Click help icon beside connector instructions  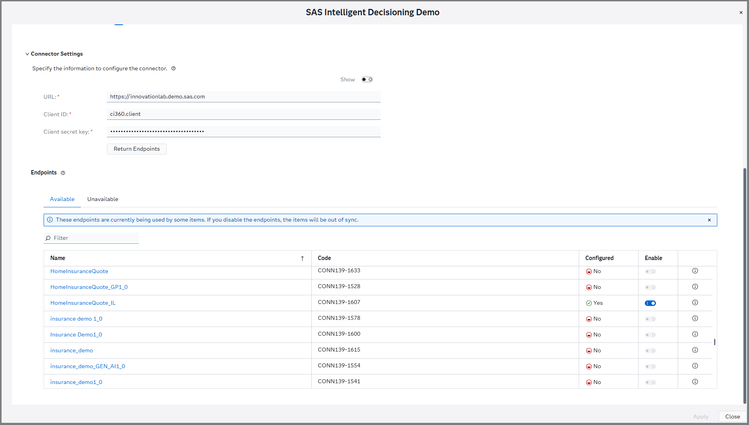coord(173,68)
